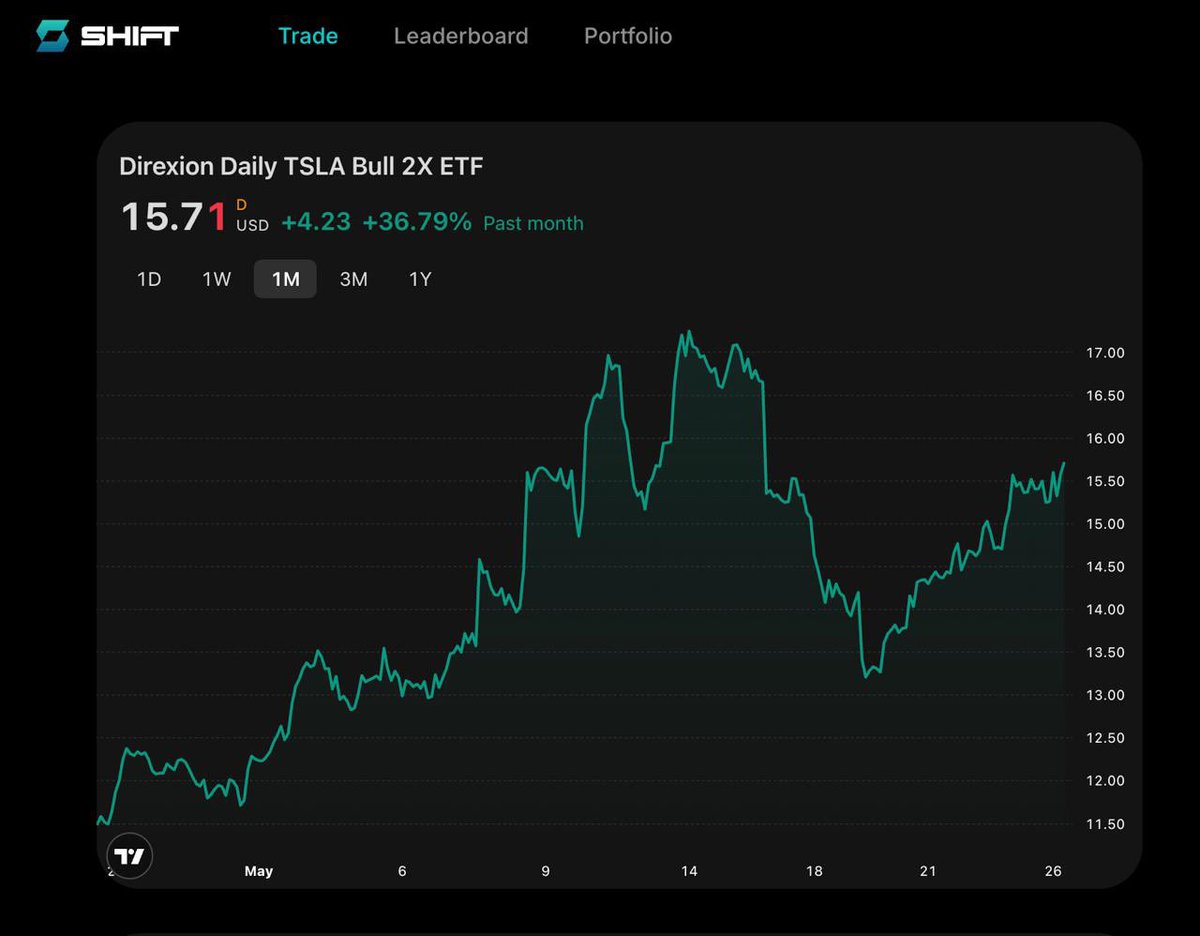Click the SHIFT logo

(x=107, y=36)
